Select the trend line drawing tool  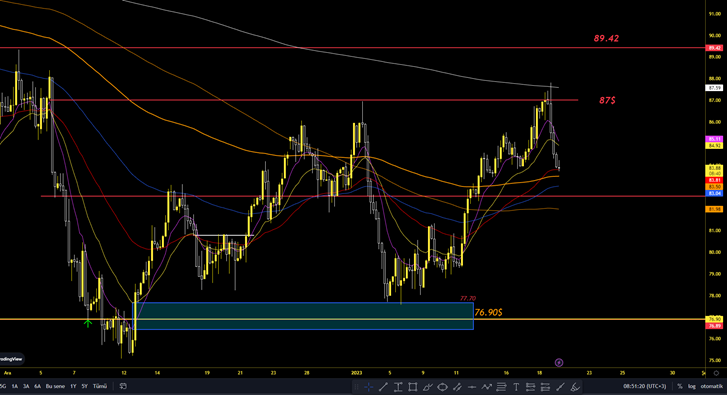[x=383, y=387]
